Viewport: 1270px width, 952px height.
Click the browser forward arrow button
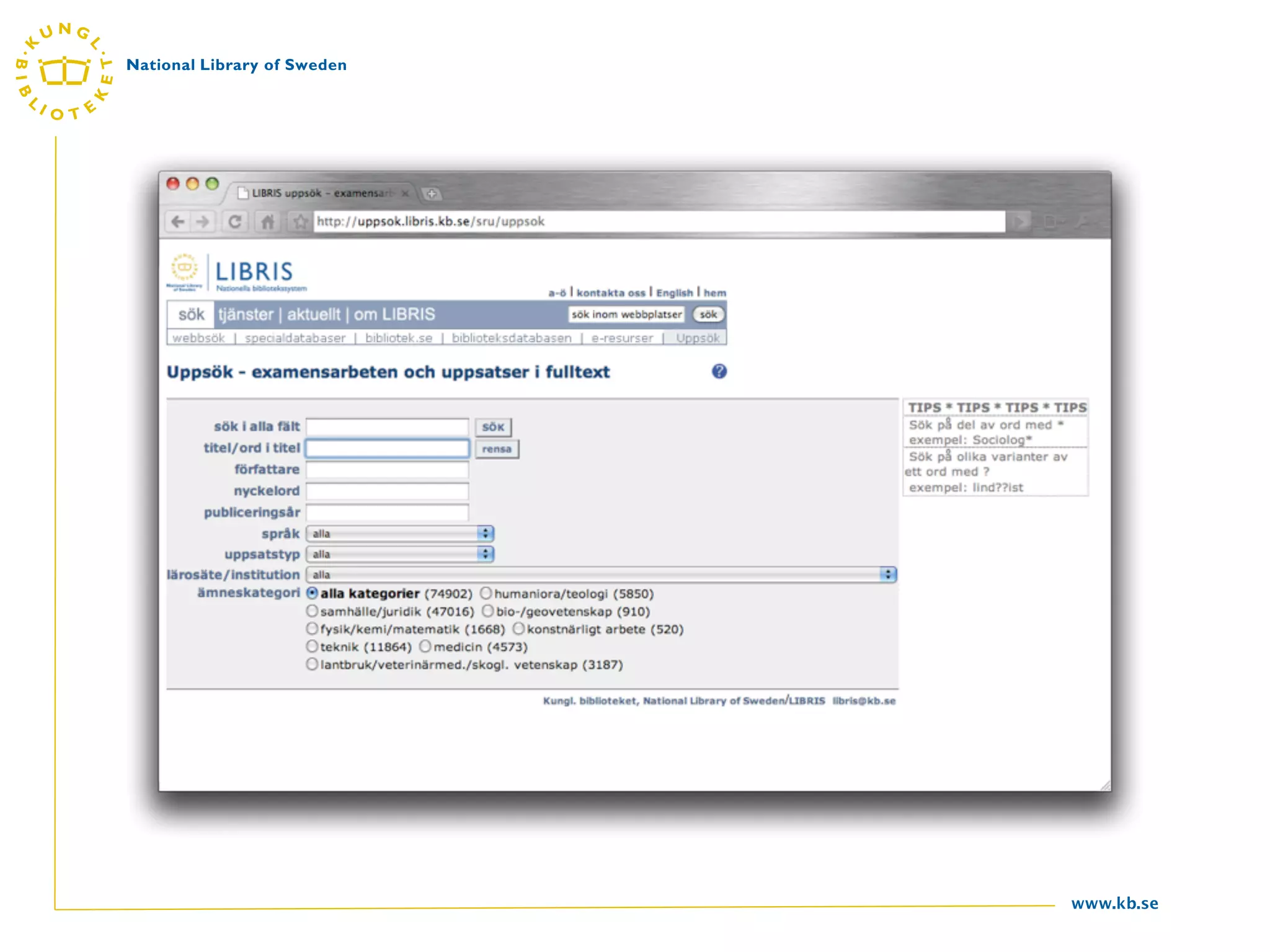(203, 221)
